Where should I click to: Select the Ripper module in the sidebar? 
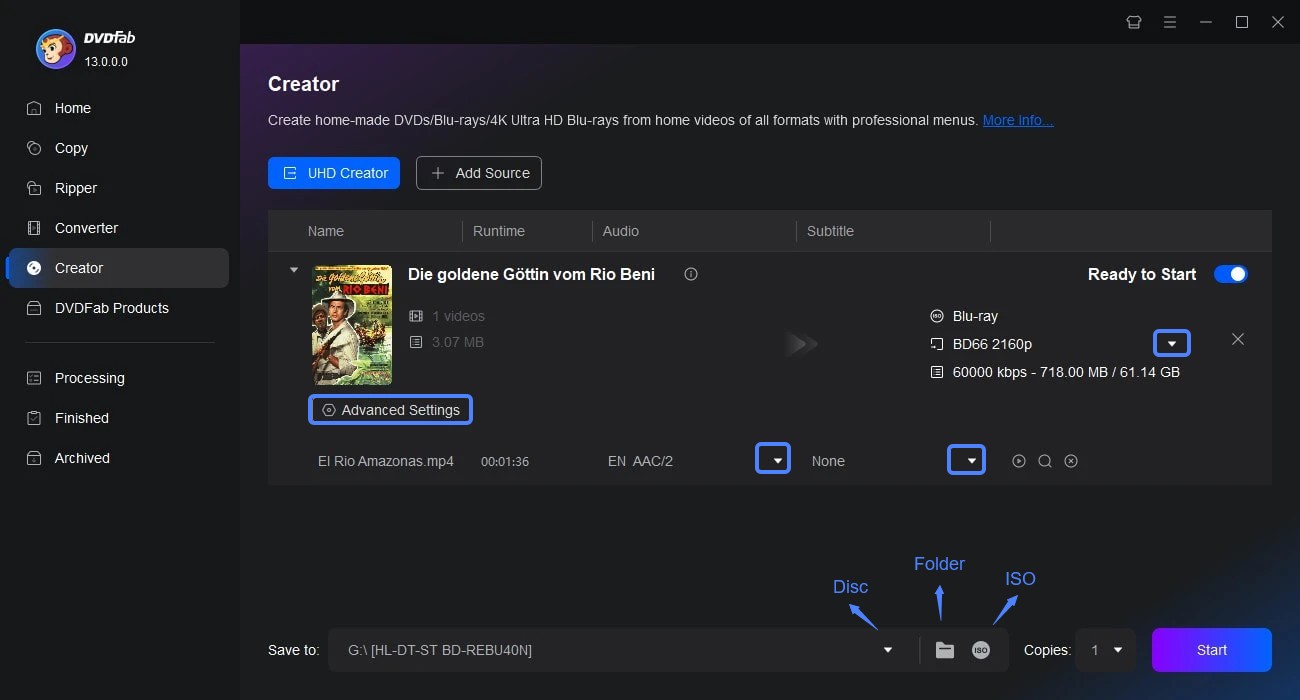pos(77,188)
